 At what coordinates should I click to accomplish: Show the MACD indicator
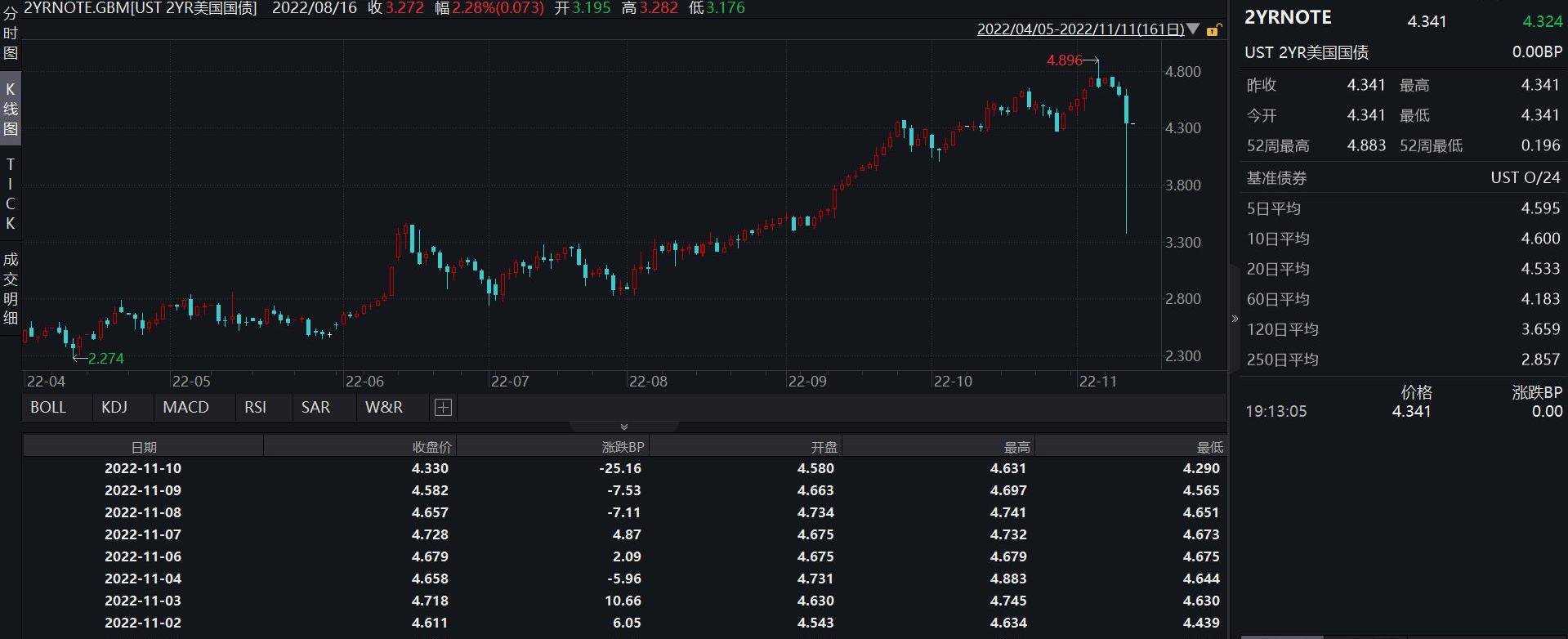tap(185, 407)
